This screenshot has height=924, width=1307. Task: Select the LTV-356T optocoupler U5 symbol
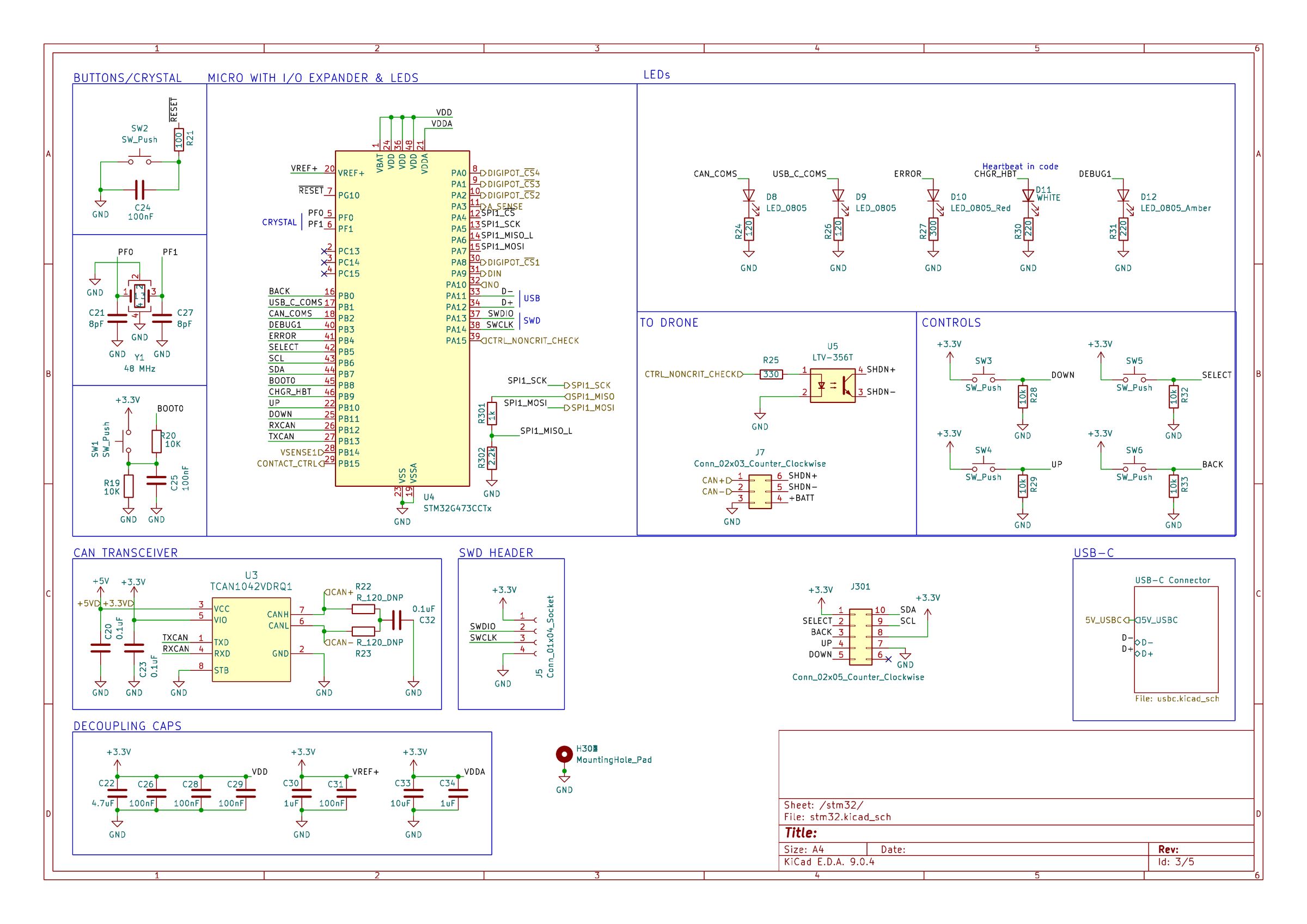tap(832, 386)
